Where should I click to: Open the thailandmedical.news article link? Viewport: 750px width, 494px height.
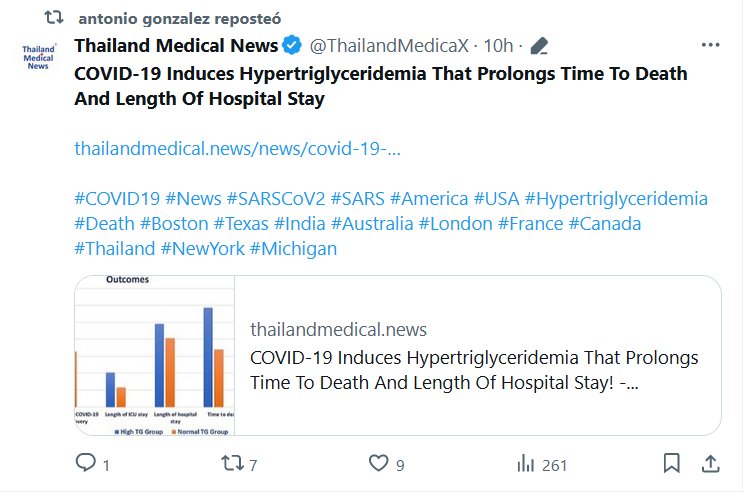tap(237, 149)
